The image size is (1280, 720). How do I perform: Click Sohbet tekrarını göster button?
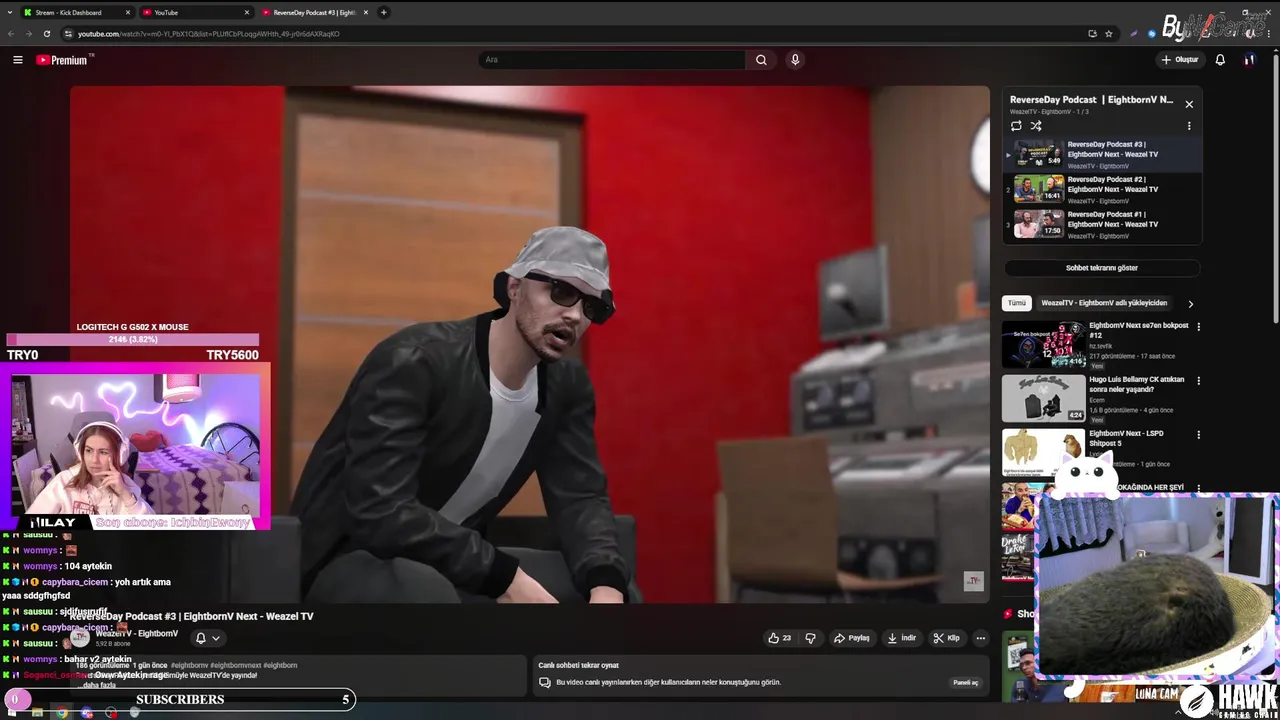[1102, 268]
